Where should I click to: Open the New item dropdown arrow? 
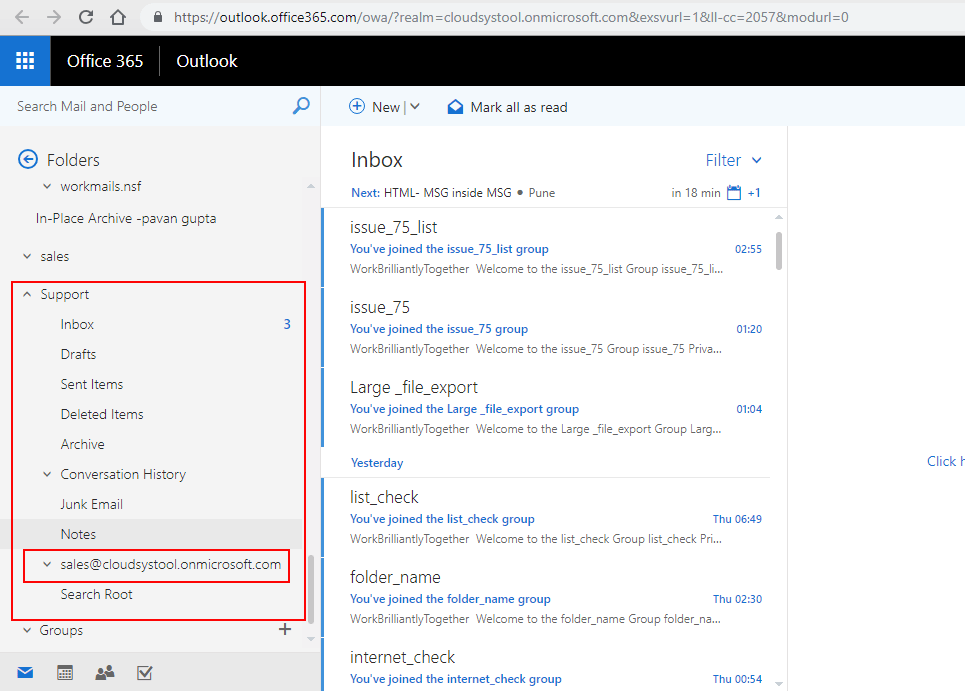point(414,106)
